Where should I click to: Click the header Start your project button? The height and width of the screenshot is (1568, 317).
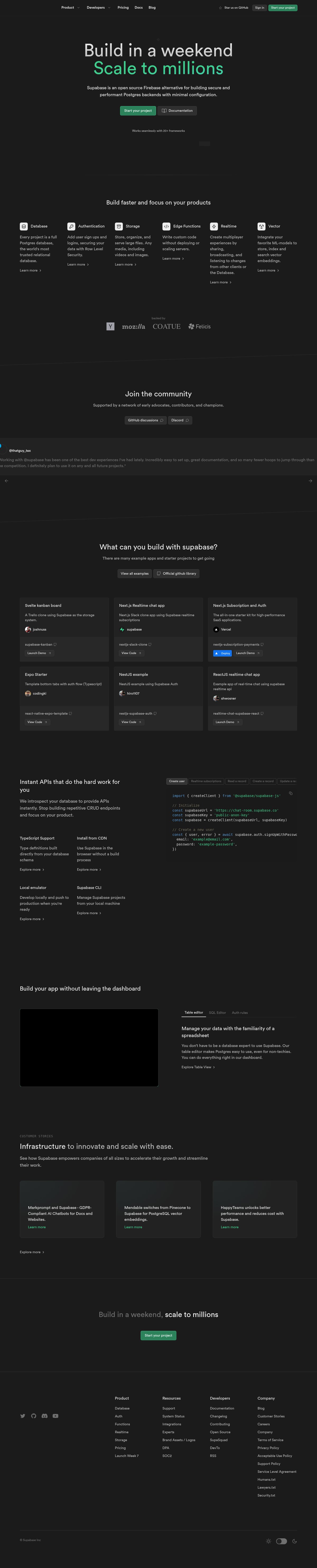coord(283,8)
